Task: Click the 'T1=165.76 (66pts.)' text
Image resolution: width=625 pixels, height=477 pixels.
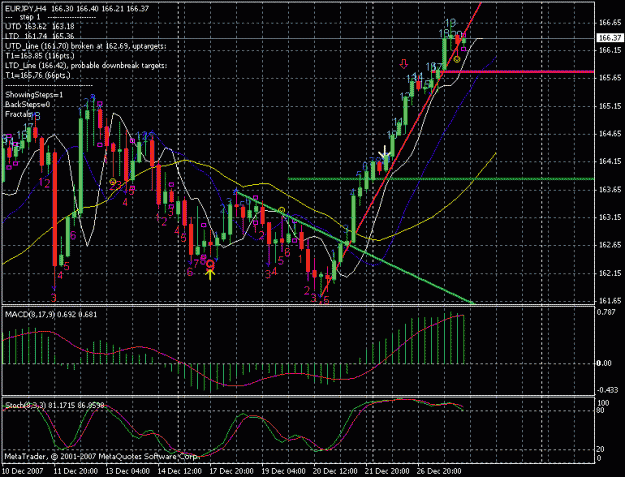Action: (x=38, y=75)
